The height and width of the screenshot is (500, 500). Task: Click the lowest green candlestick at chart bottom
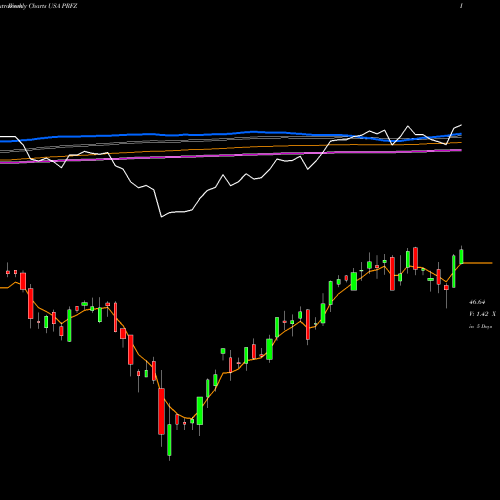pos(169,440)
